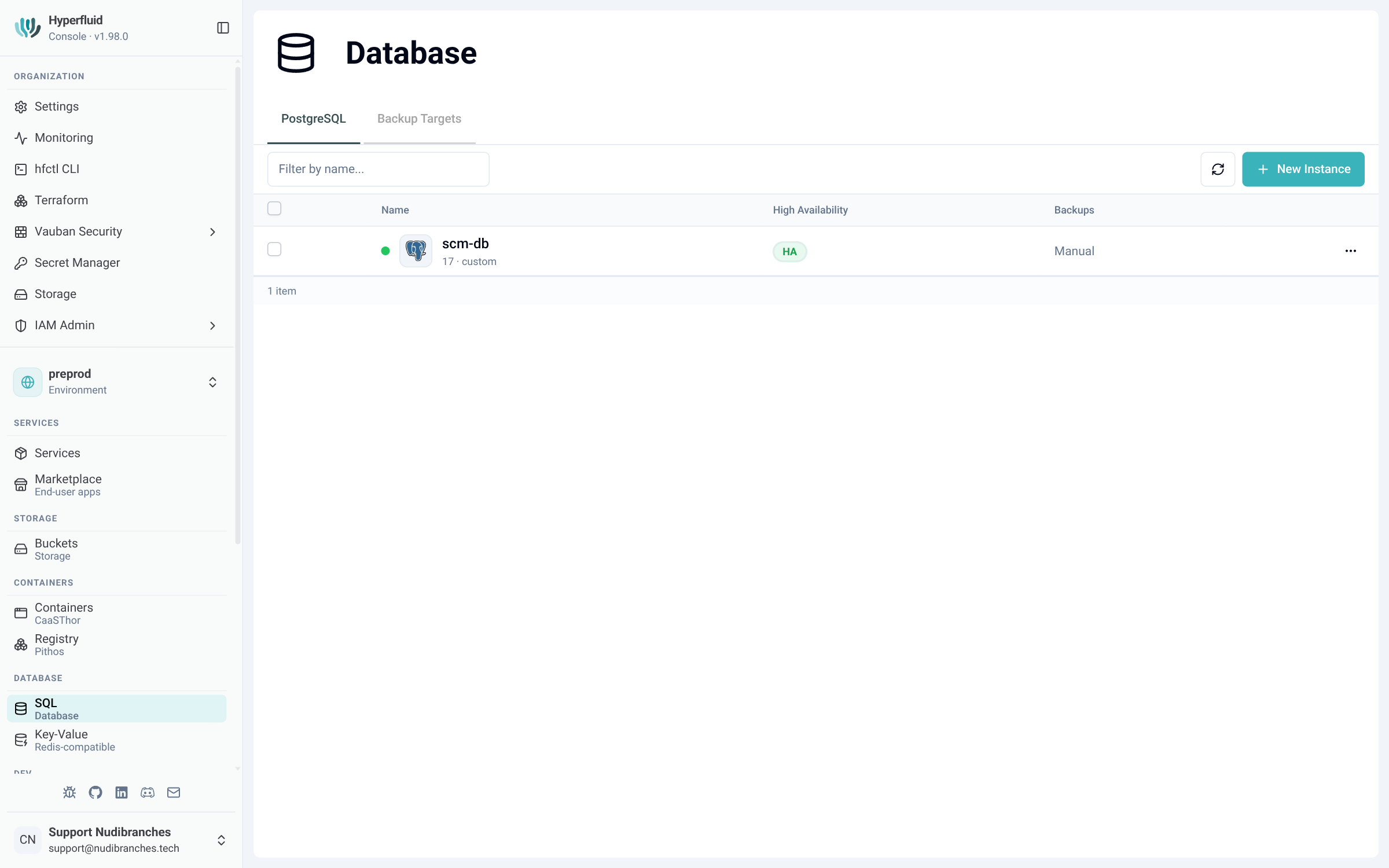Viewport: 1389px width, 868px height.
Task: Click the Backups column header
Action: 1074,210
